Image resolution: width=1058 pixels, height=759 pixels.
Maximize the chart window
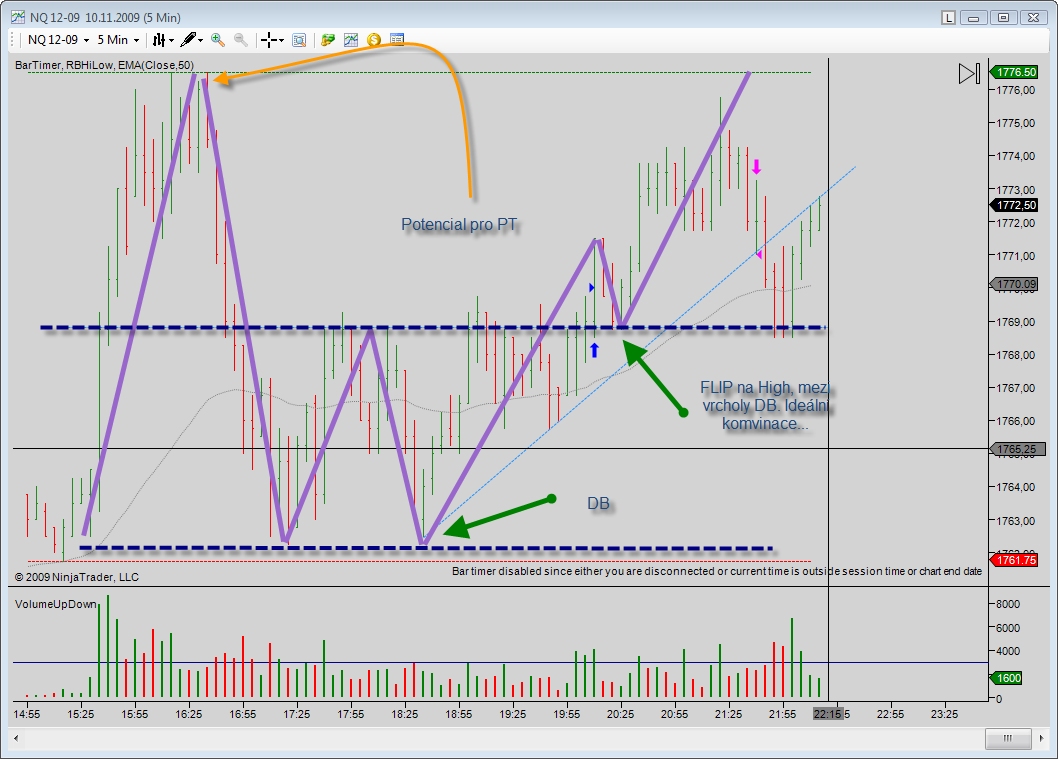pyautogui.click(x=1003, y=18)
